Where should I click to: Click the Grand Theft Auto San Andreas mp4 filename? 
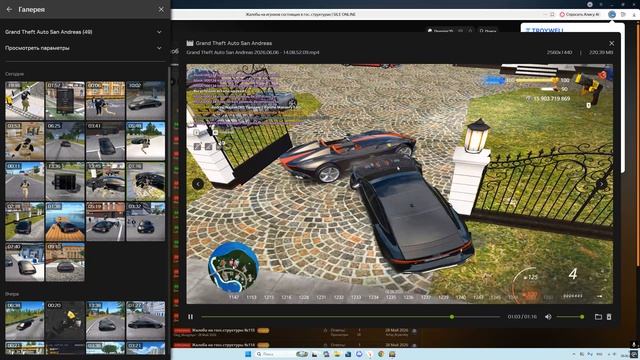coord(253,53)
